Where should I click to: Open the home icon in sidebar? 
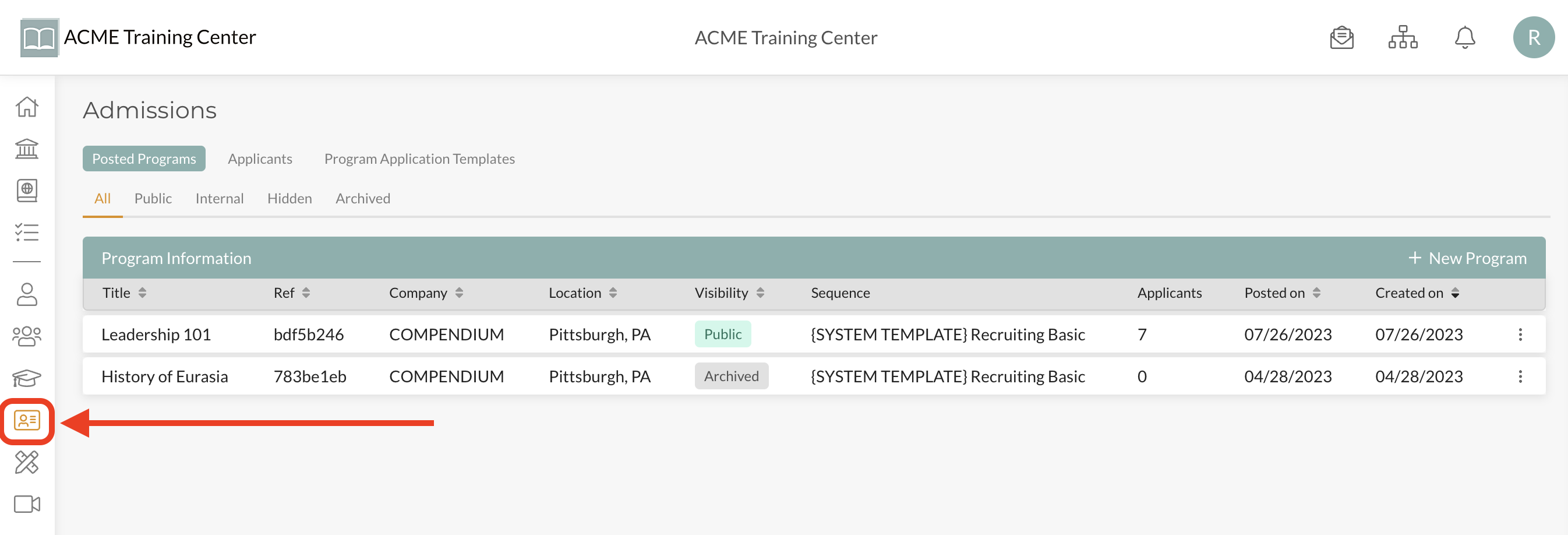[x=27, y=107]
